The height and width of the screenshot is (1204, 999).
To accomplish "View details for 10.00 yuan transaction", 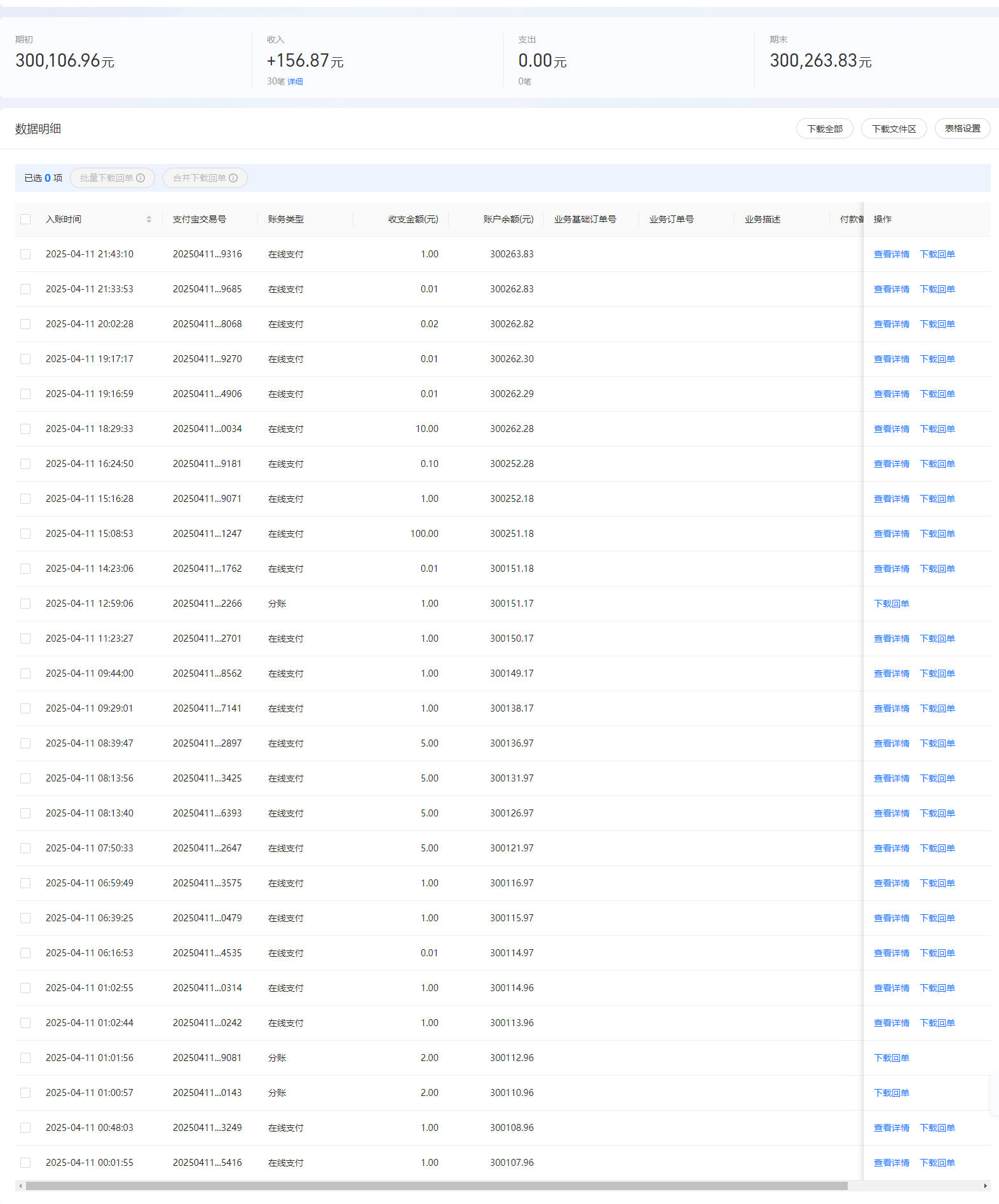I will coord(891,429).
